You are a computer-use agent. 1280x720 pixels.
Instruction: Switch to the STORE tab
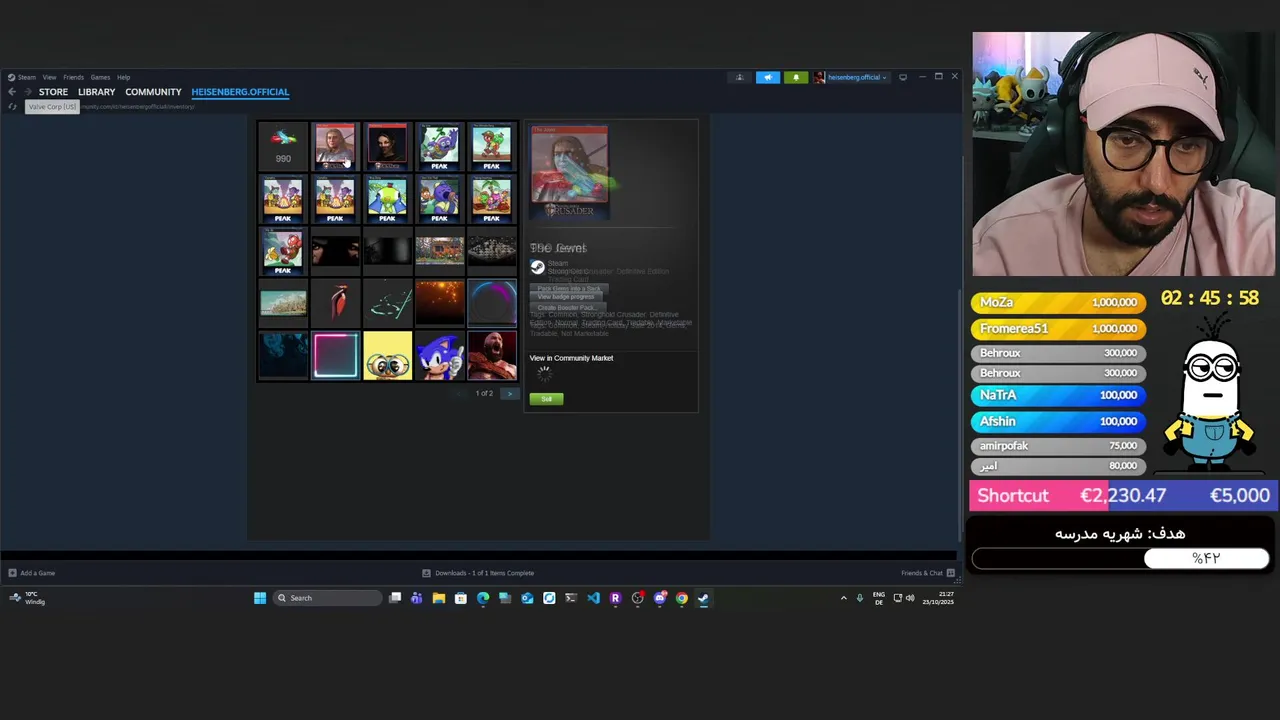coord(53,92)
